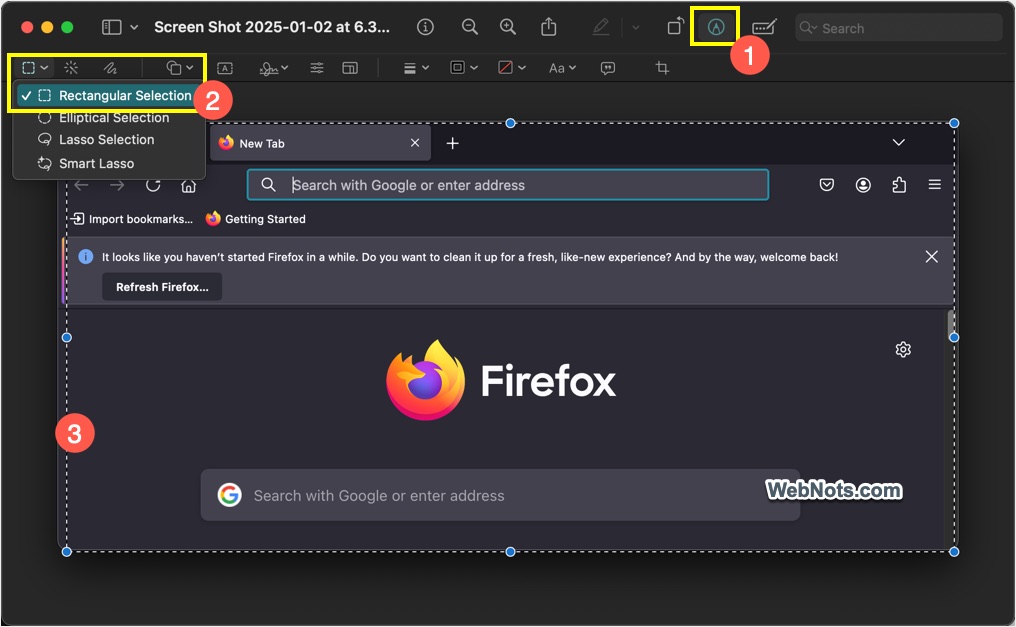Select the Sketch drawing tool
The width and height of the screenshot is (1016, 627).
[x=110, y=67]
